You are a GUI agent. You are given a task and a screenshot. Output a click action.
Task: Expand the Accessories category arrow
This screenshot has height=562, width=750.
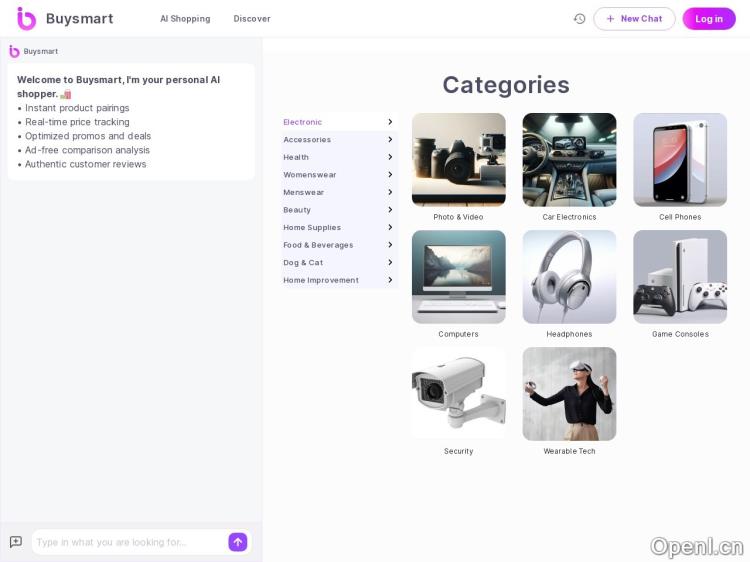(x=390, y=140)
